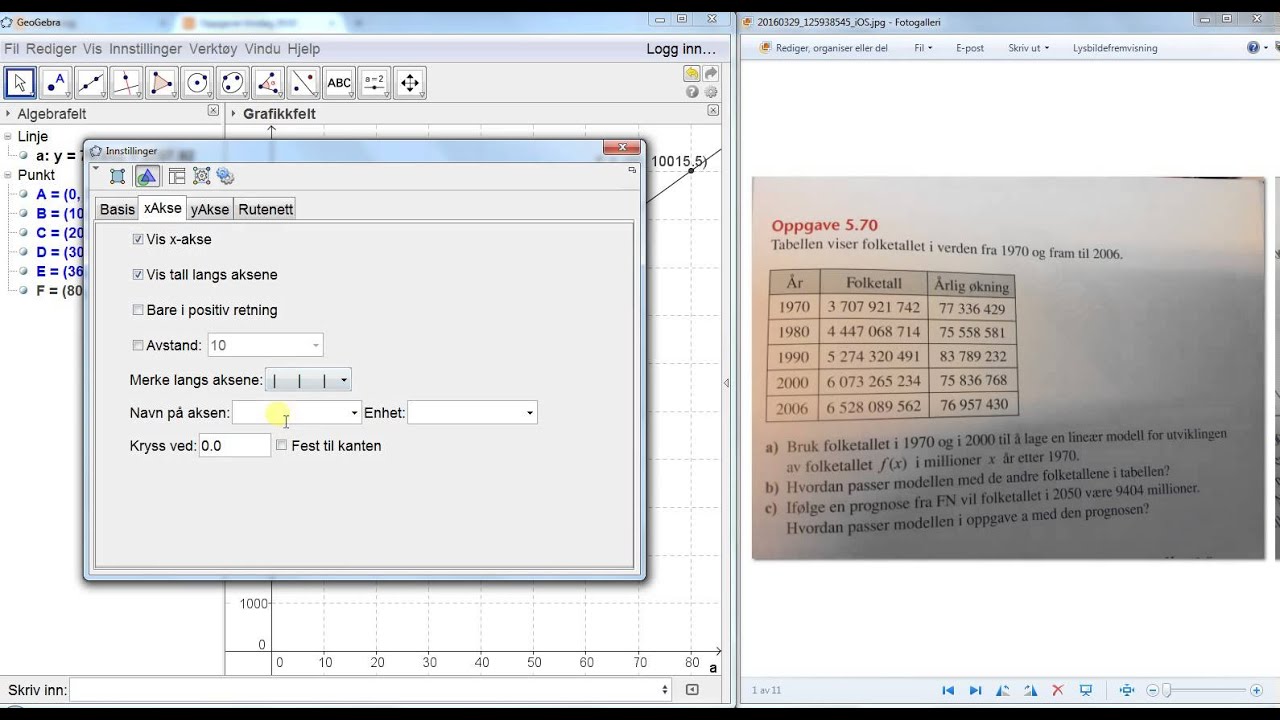Enable Avstand checkbox

click(138, 346)
